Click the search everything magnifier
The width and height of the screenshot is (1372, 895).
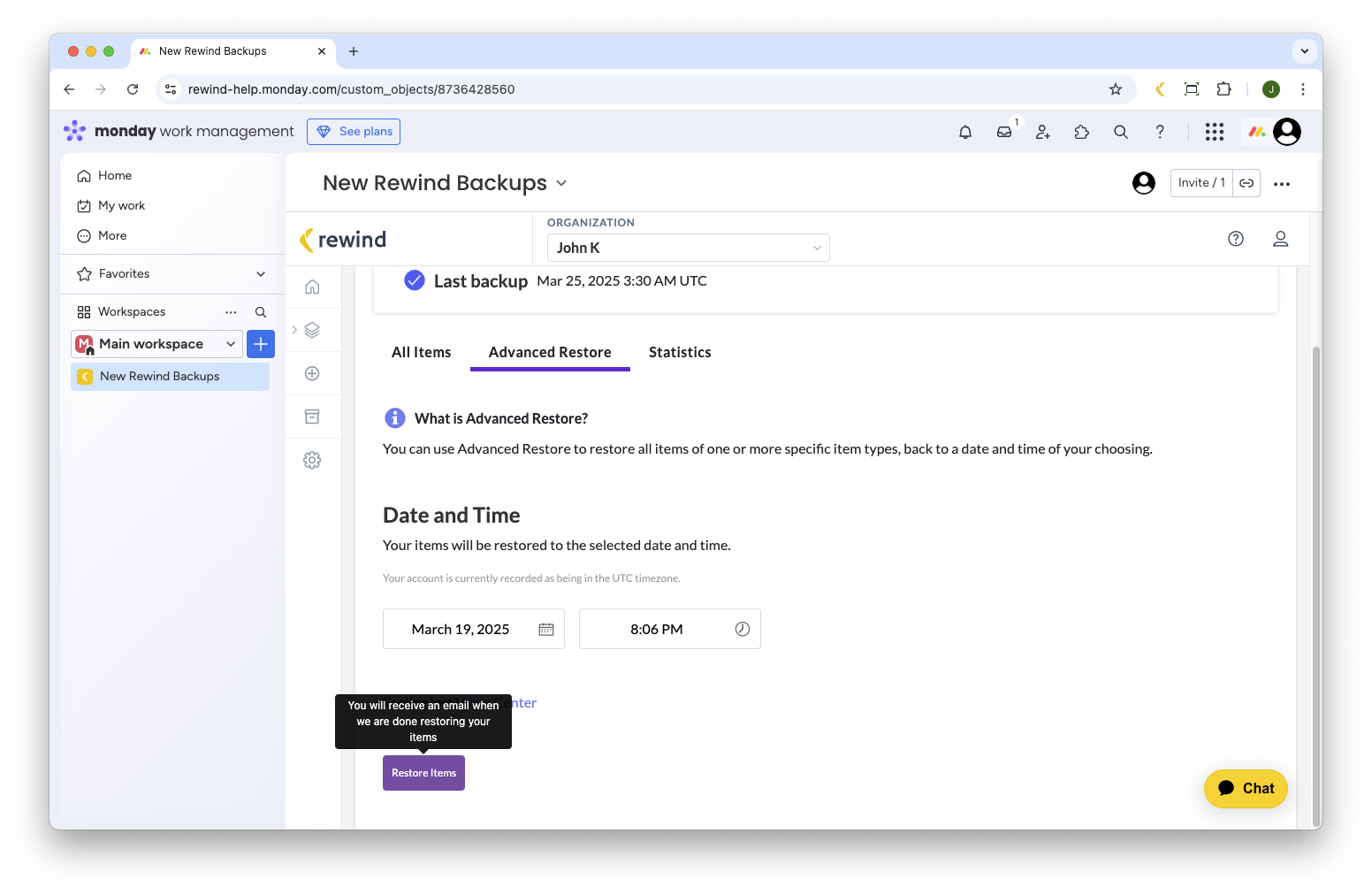click(x=1121, y=132)
